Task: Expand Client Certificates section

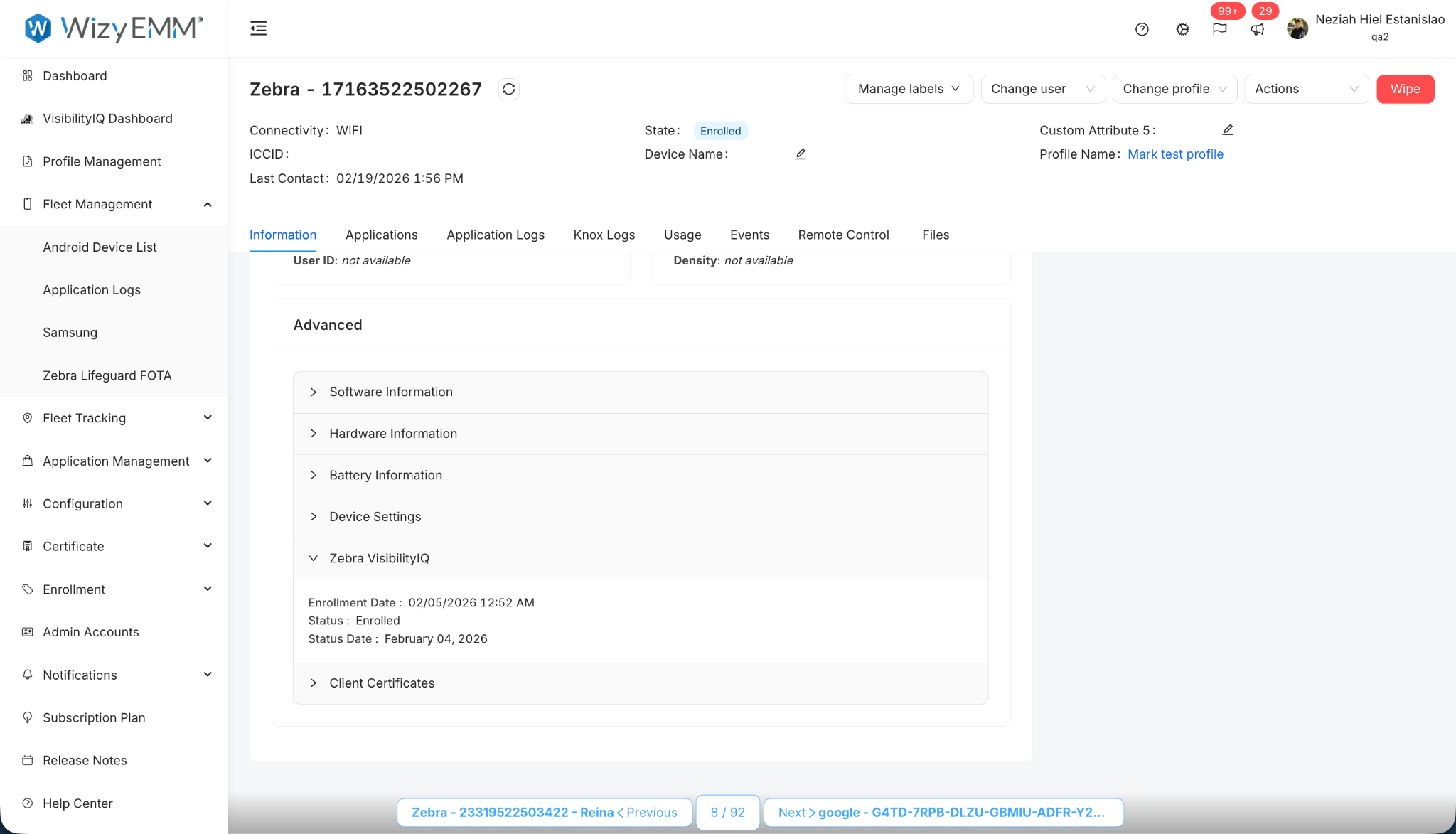Action: tap(382, 683)
